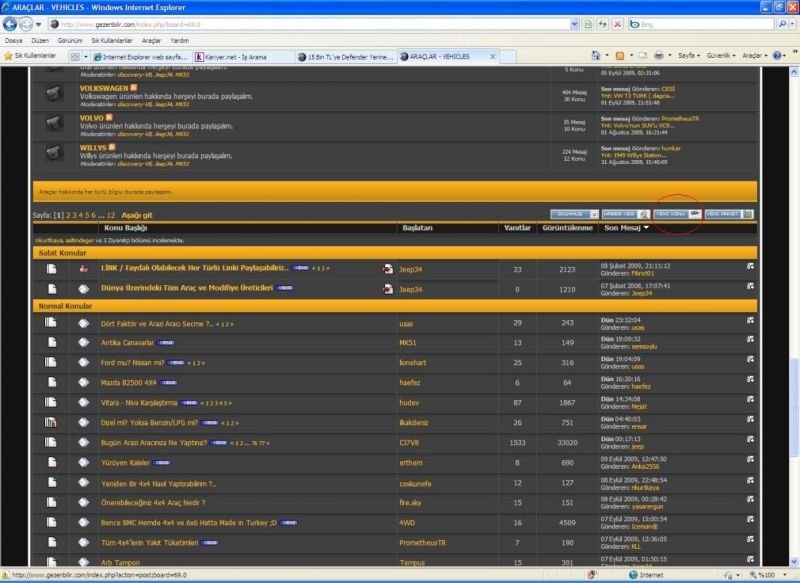Go back with the browser Back arrow
The image size is (800, 583).
tap(10, 24)
